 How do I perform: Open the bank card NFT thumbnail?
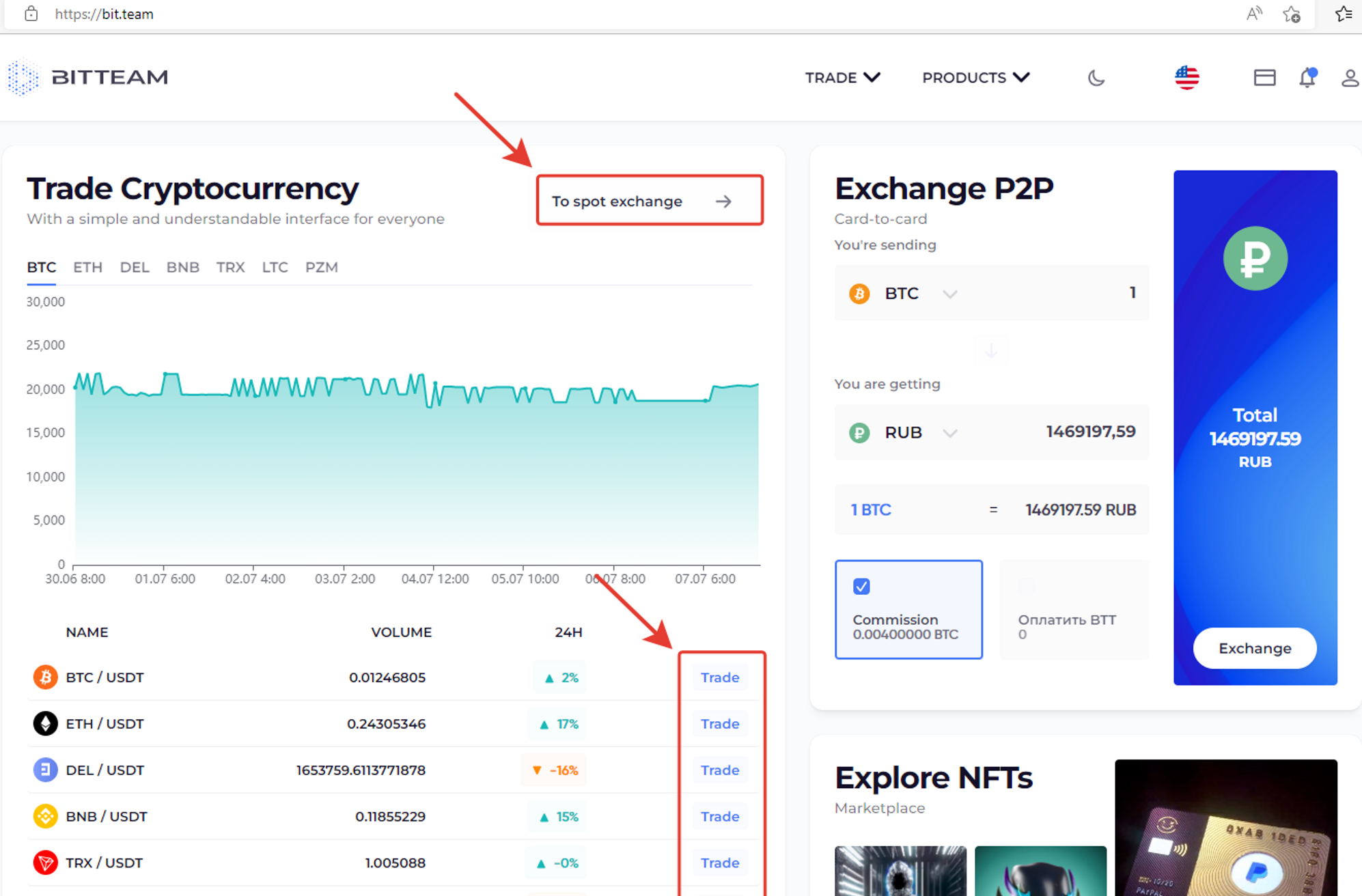point(1226,827)
